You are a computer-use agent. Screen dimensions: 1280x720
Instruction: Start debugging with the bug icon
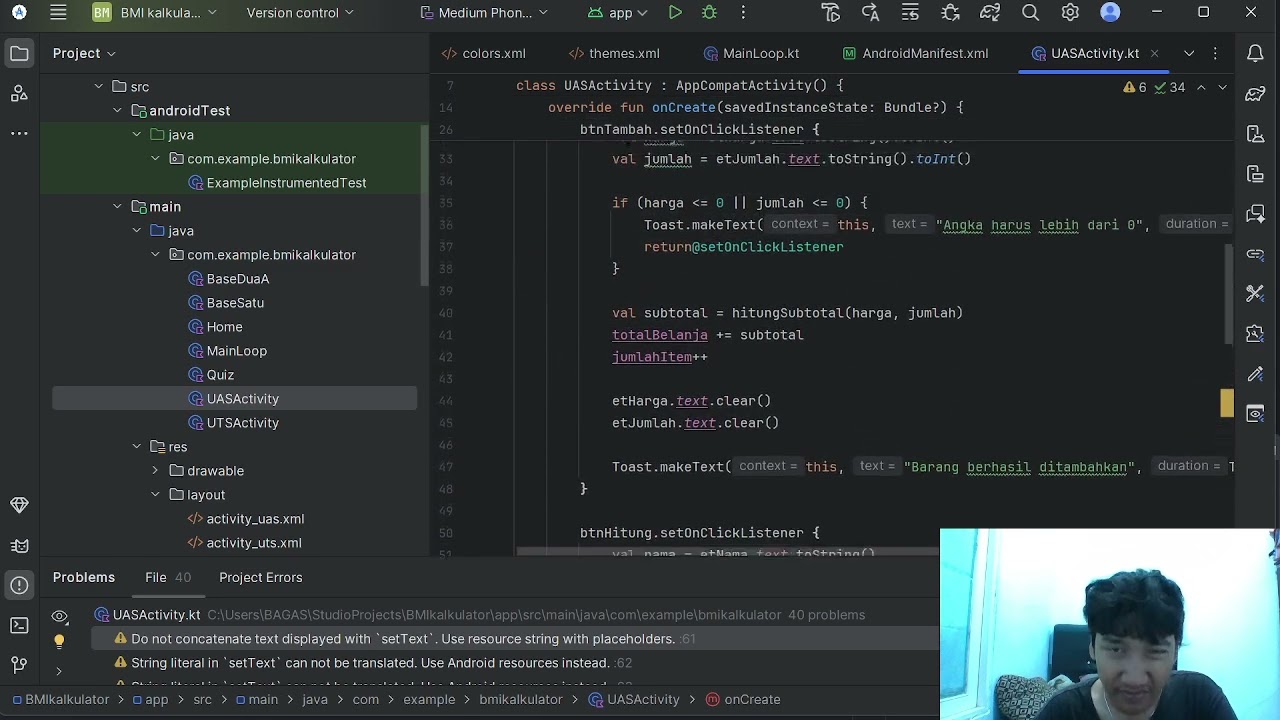click(x=709, y=13)
